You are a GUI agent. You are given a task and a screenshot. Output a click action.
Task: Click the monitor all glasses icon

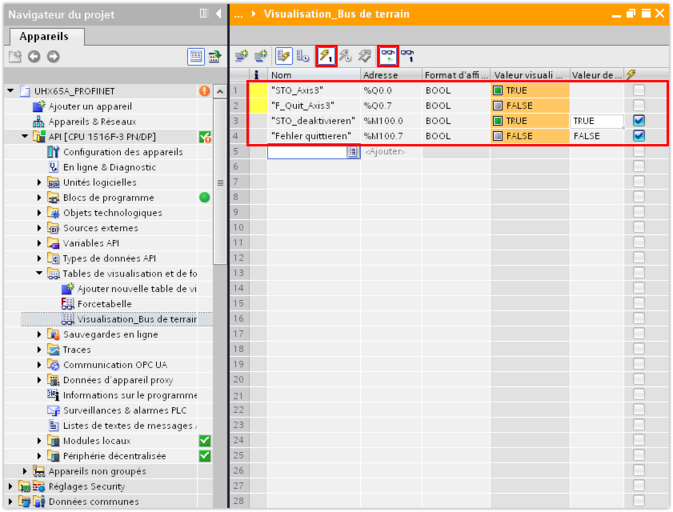[x=387, y=57]
